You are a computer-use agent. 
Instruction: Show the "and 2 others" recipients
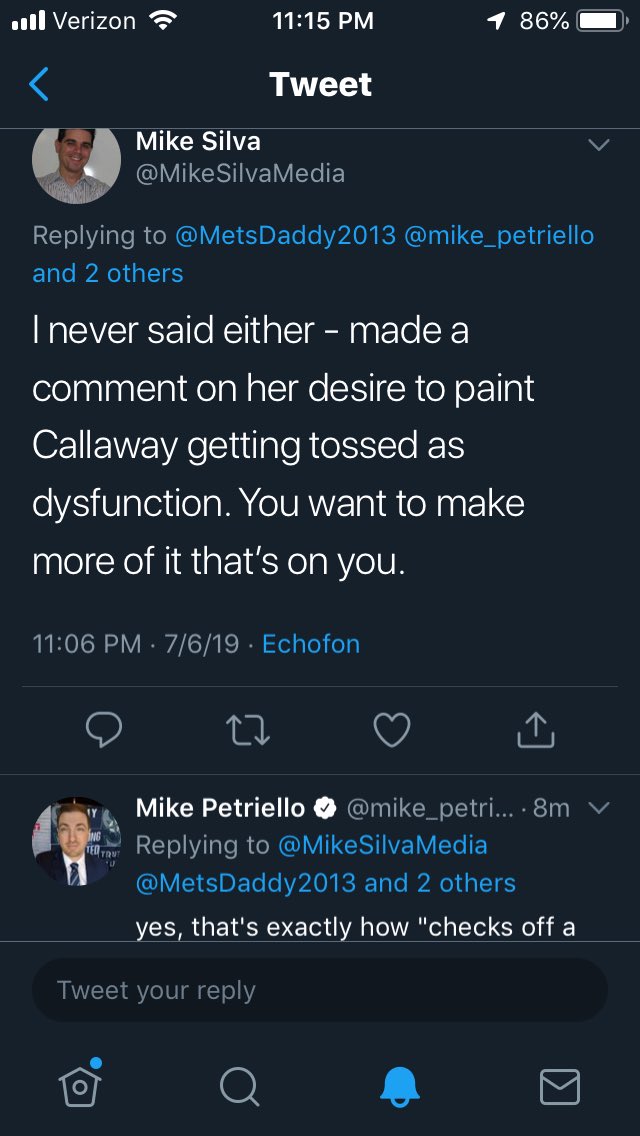coord(108,273)
